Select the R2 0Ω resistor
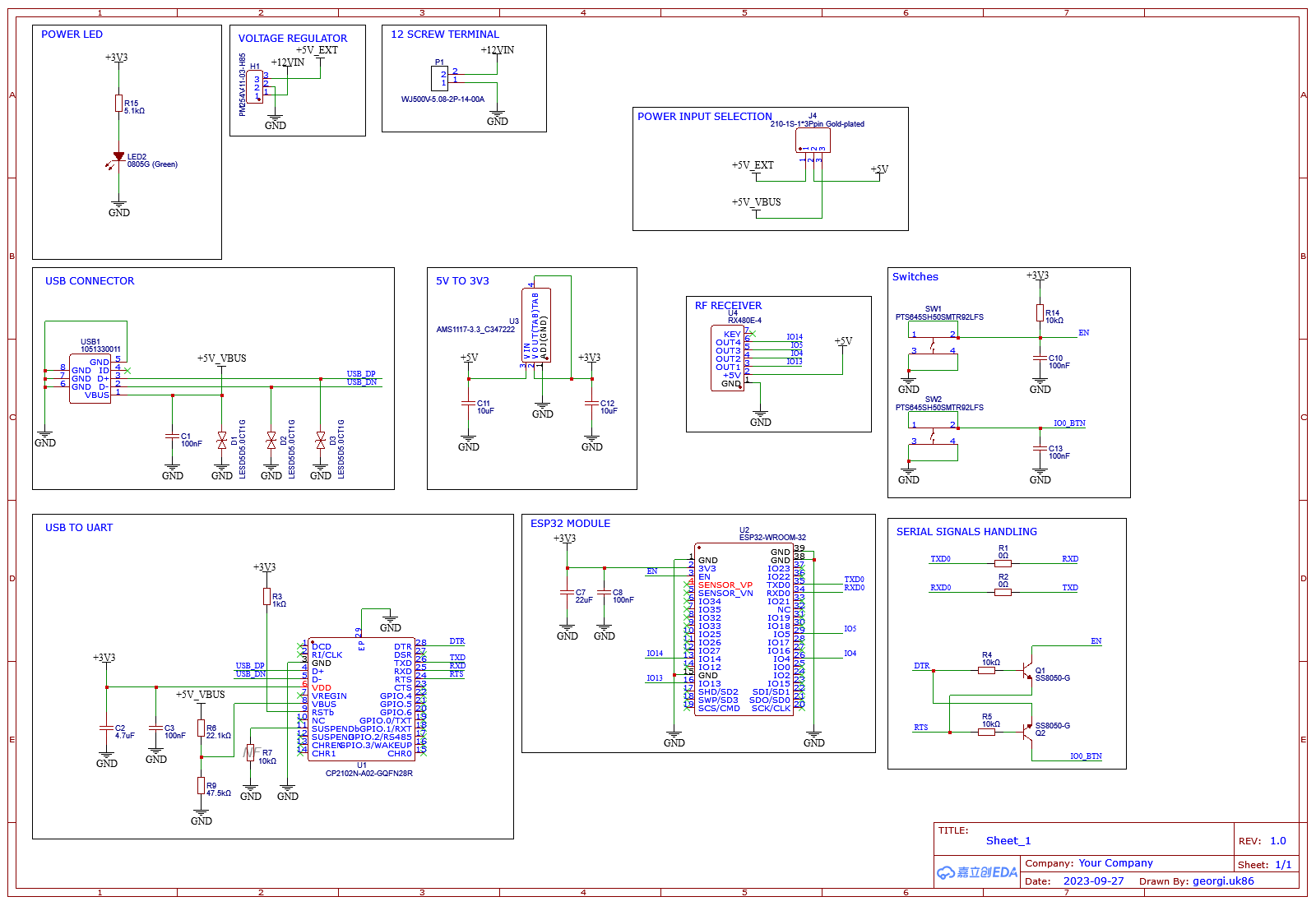 (x=1003, y=592)
